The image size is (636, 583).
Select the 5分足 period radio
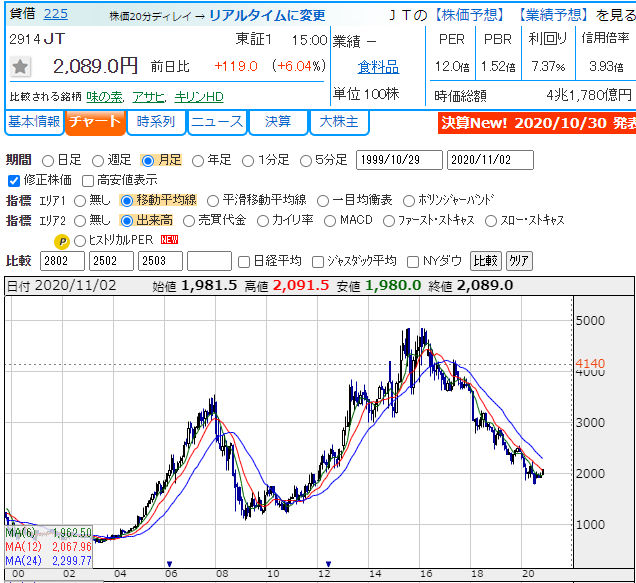coord(305,161)
